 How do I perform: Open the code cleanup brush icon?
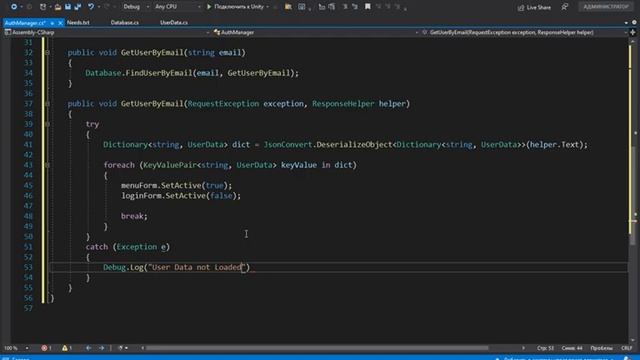click(x=120, y=348)
